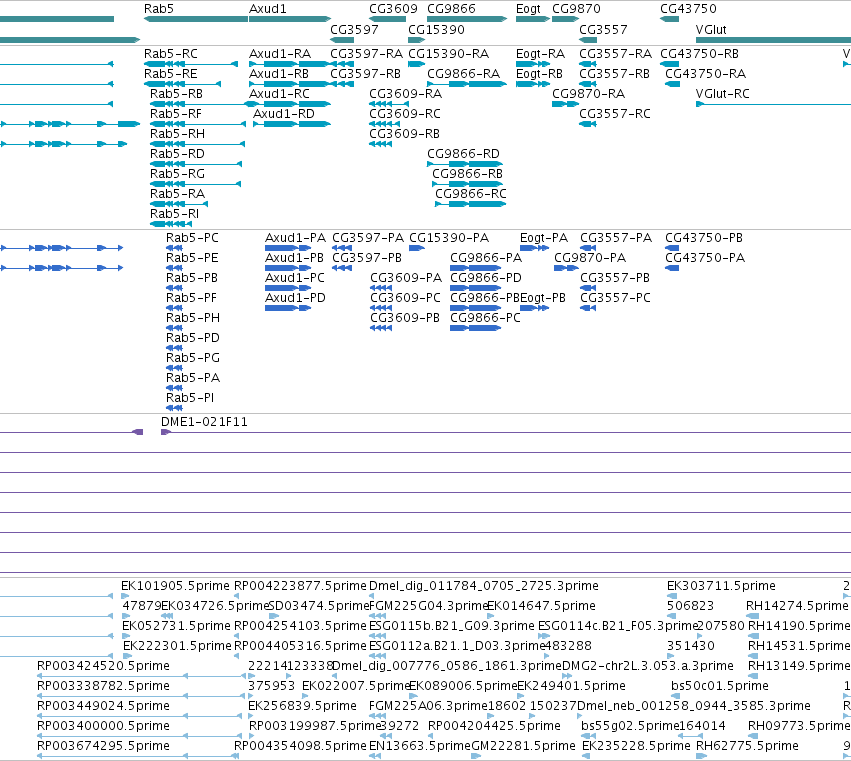Select the EK014647.5prime EST label
The height and width of the screenshot is (761, 851).
[x=541, y=606]
